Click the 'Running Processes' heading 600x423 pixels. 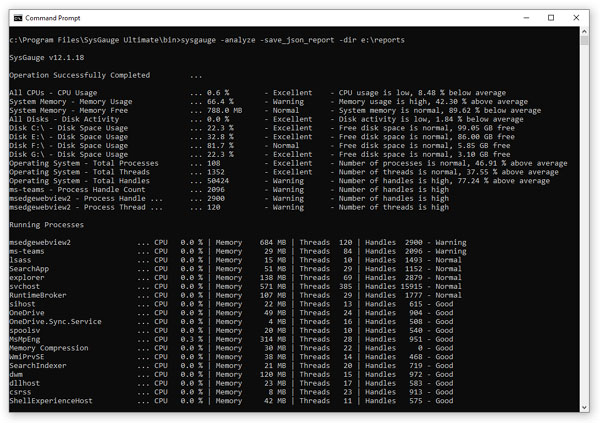[47, 225]
